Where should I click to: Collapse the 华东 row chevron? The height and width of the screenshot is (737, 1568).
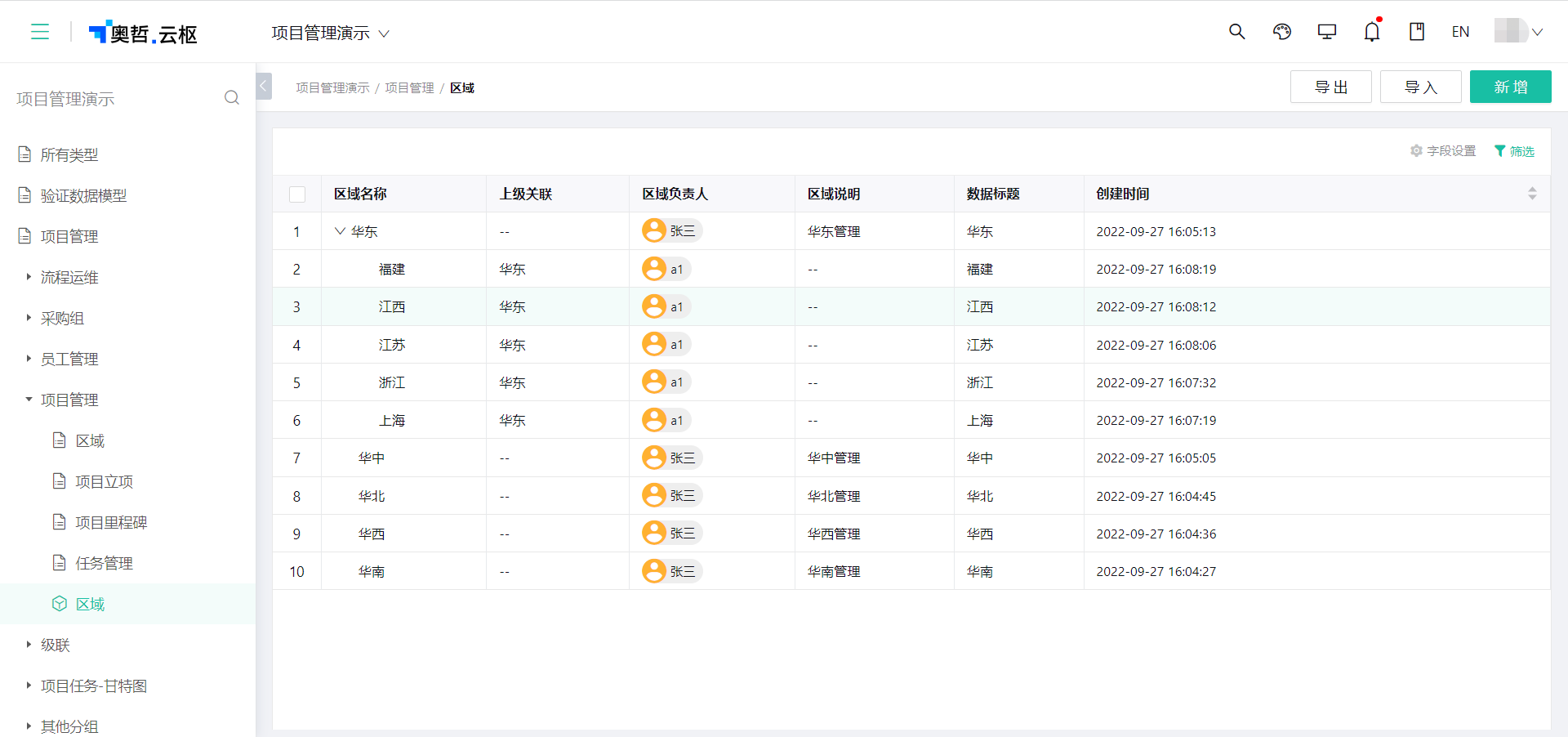(340, 231)
